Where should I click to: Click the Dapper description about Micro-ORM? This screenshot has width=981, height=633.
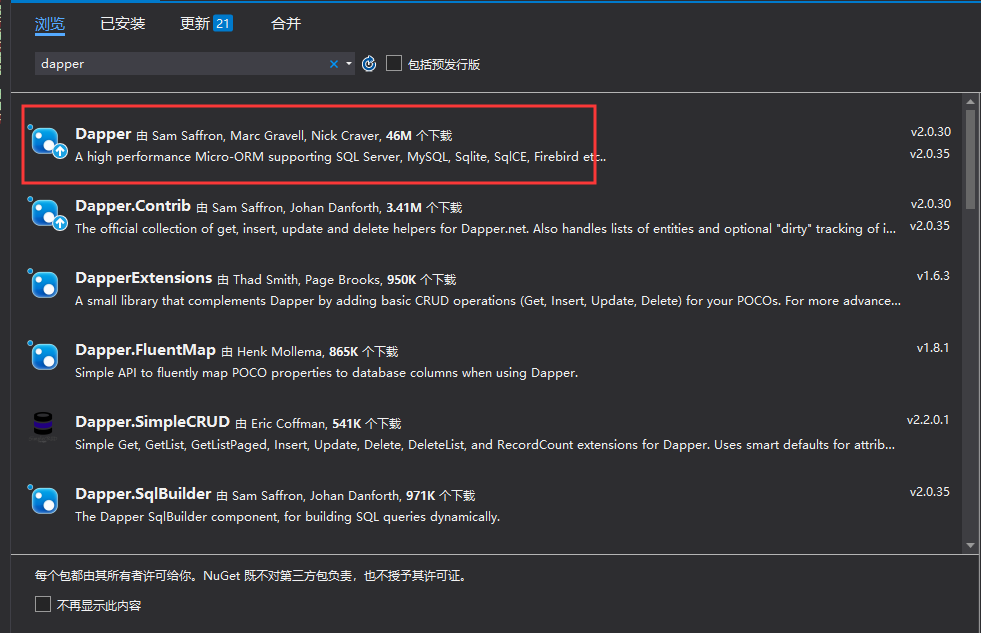[340, 157]
